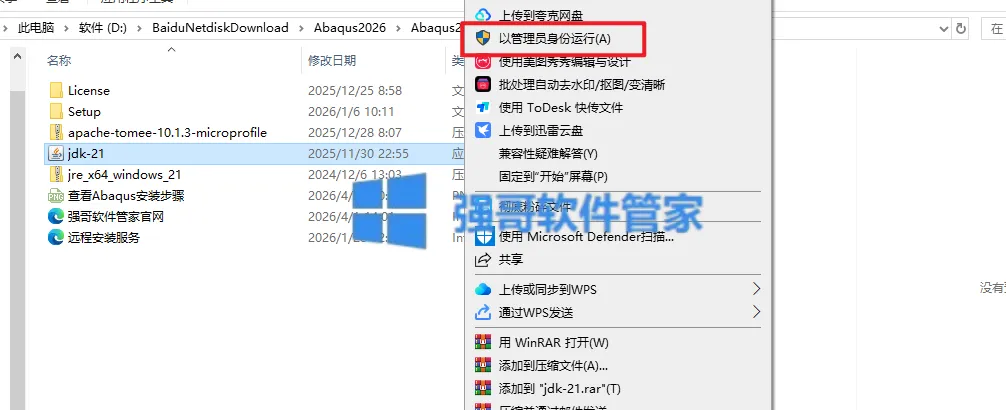Click the Microsoft Defender scan icon
This screenshot has width=1006, height=410.
point(482,237)
